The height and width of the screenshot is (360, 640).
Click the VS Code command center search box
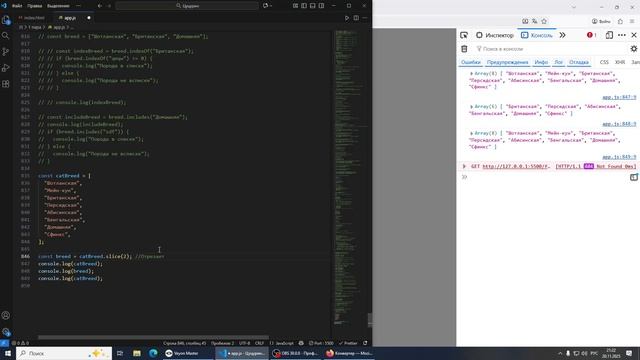(x=187, y=6)
